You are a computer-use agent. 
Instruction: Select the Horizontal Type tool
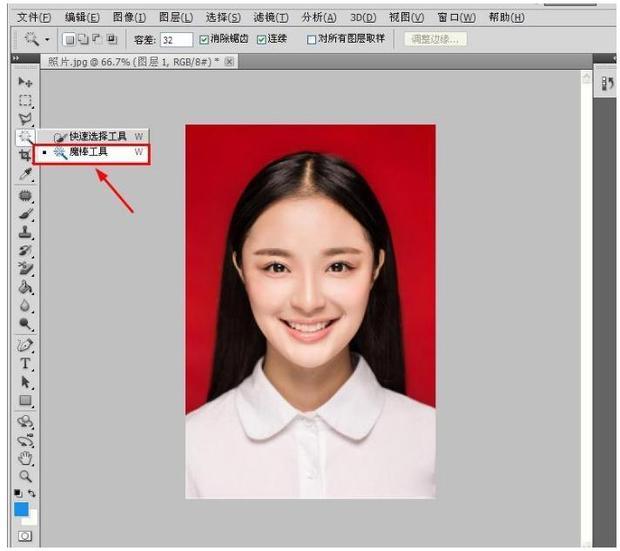click(x=26, y=364)
